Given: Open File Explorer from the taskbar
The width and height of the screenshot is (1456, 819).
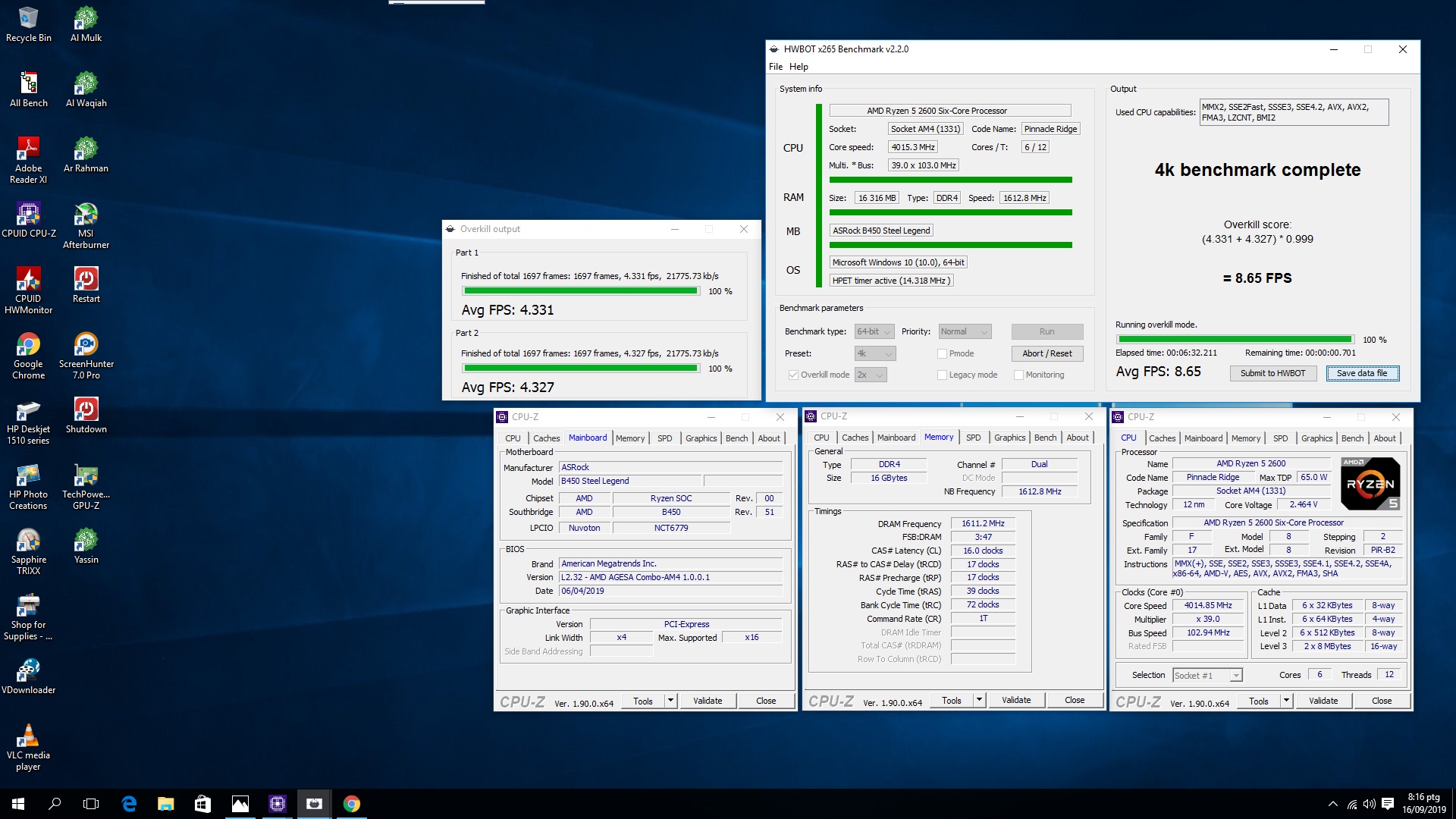Looking at the screenshot, I should (165, 804).
